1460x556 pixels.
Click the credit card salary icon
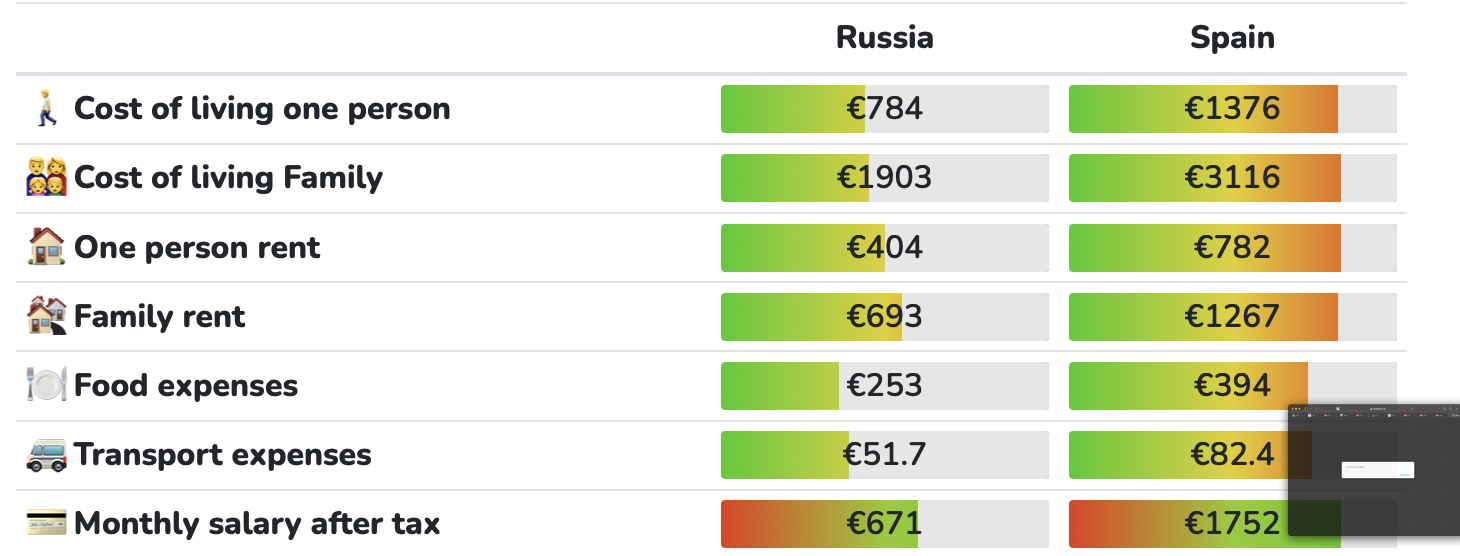(46, 523)
